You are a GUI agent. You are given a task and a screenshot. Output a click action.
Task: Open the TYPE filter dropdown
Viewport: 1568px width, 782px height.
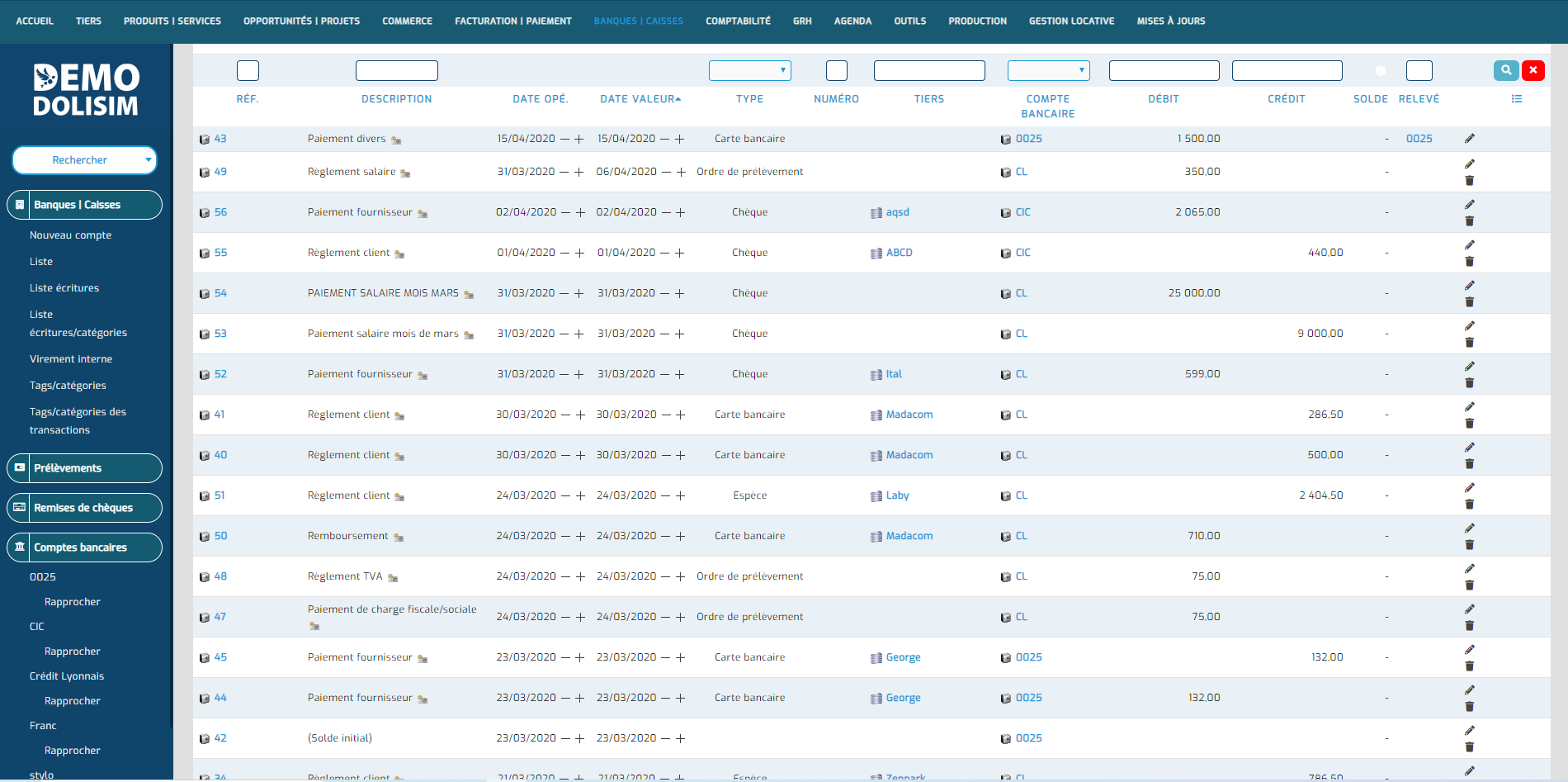click(749, 70)
